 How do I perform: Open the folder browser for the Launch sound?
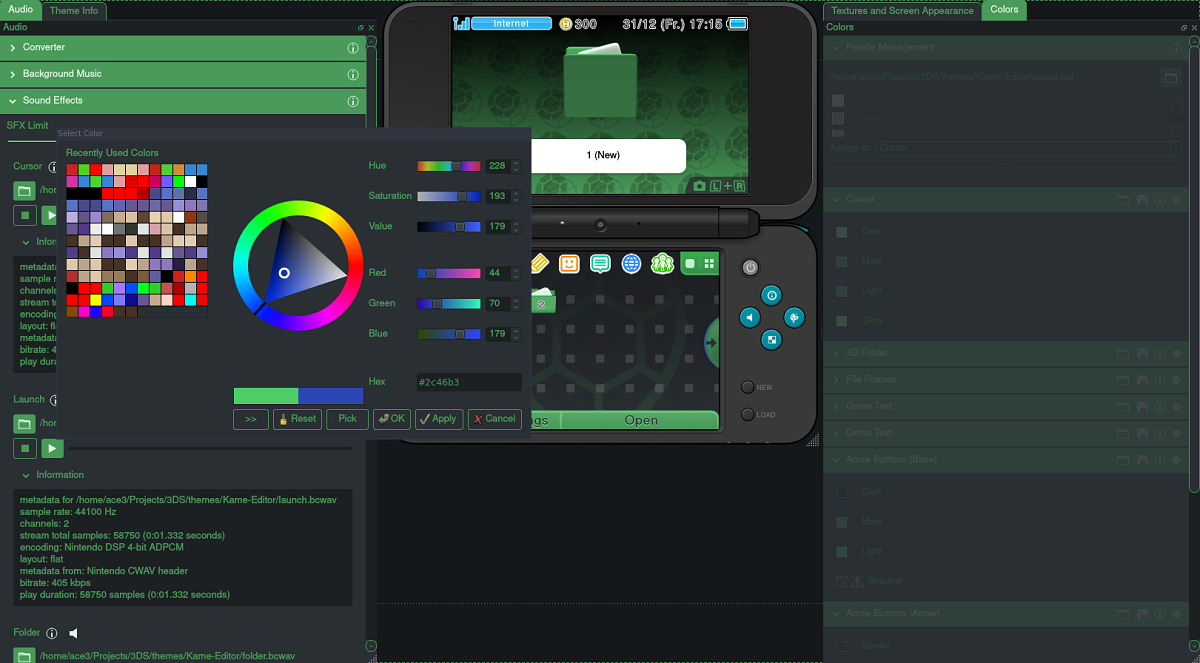[x=24, y=423]
